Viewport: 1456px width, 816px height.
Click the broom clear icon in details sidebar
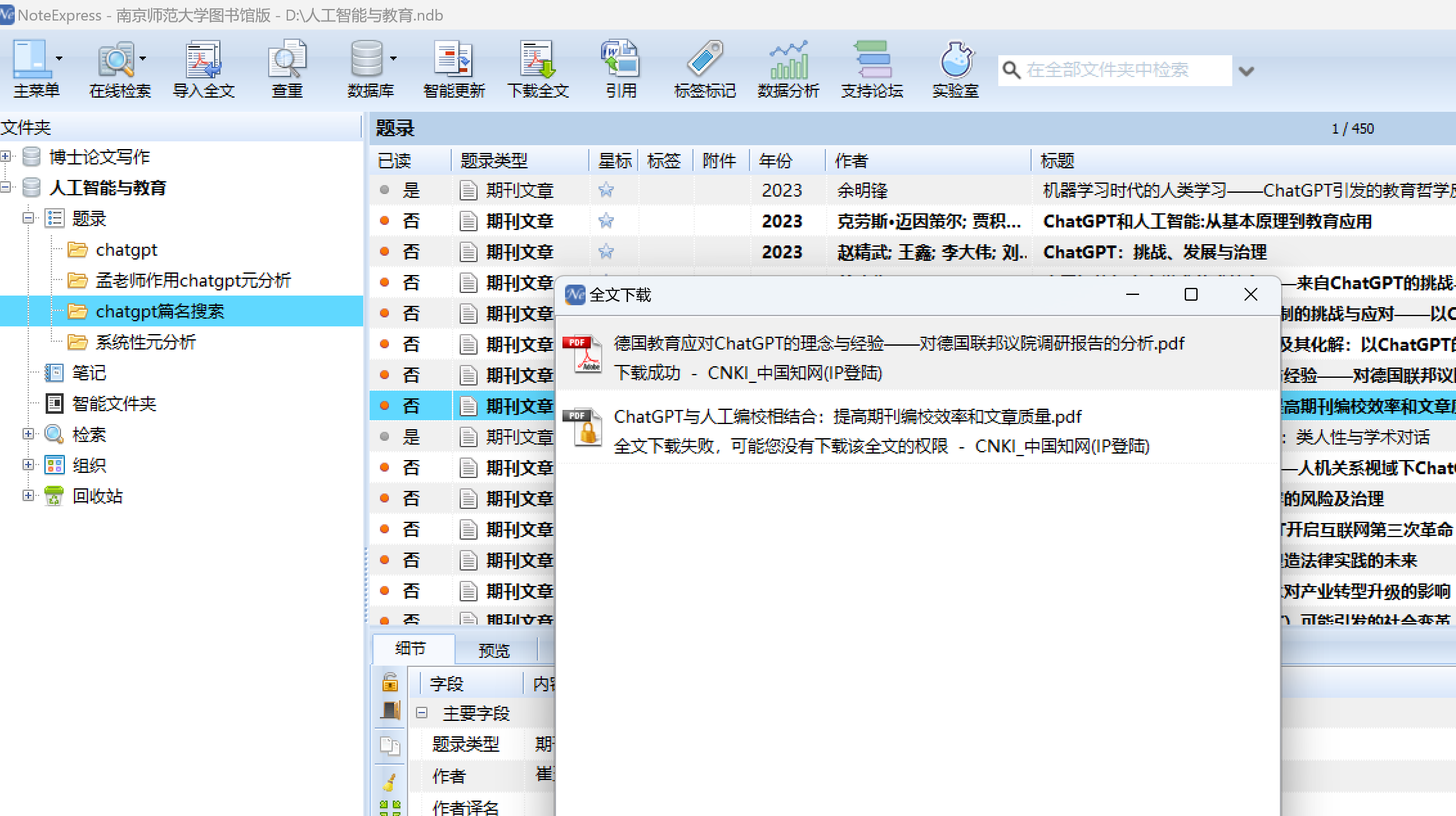[x=390, y=782]
